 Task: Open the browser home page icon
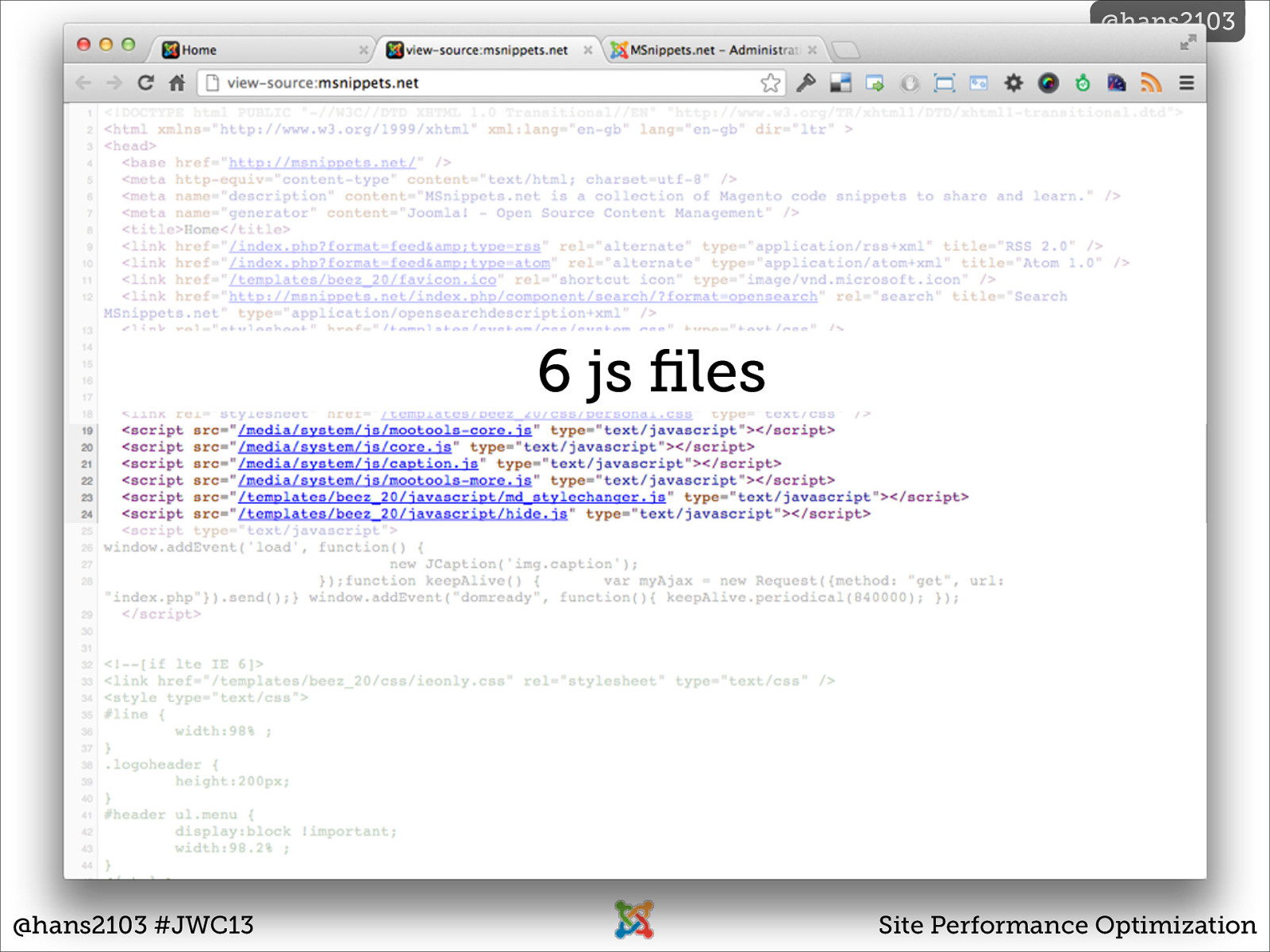point(177,83)
